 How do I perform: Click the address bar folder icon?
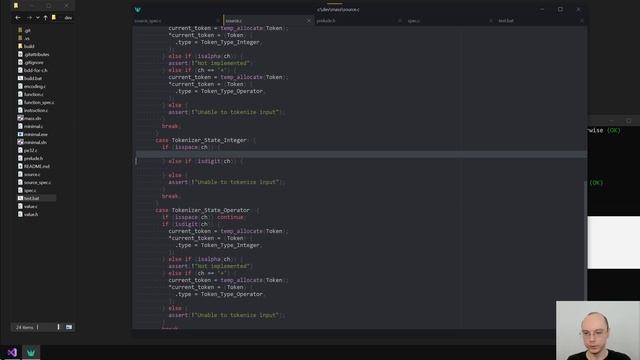(53, 18)
